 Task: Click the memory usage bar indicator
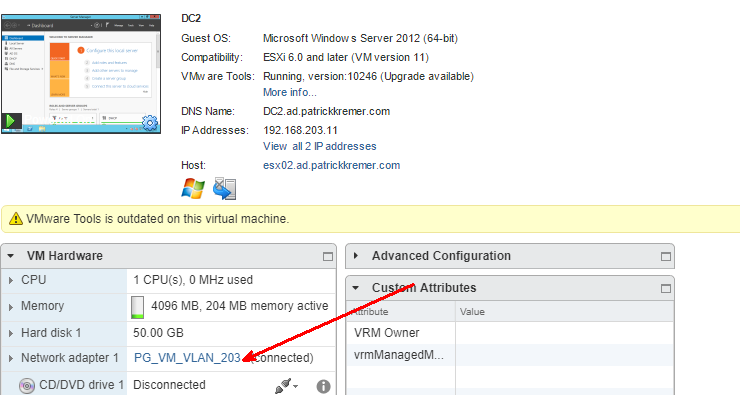coord(137,307)
